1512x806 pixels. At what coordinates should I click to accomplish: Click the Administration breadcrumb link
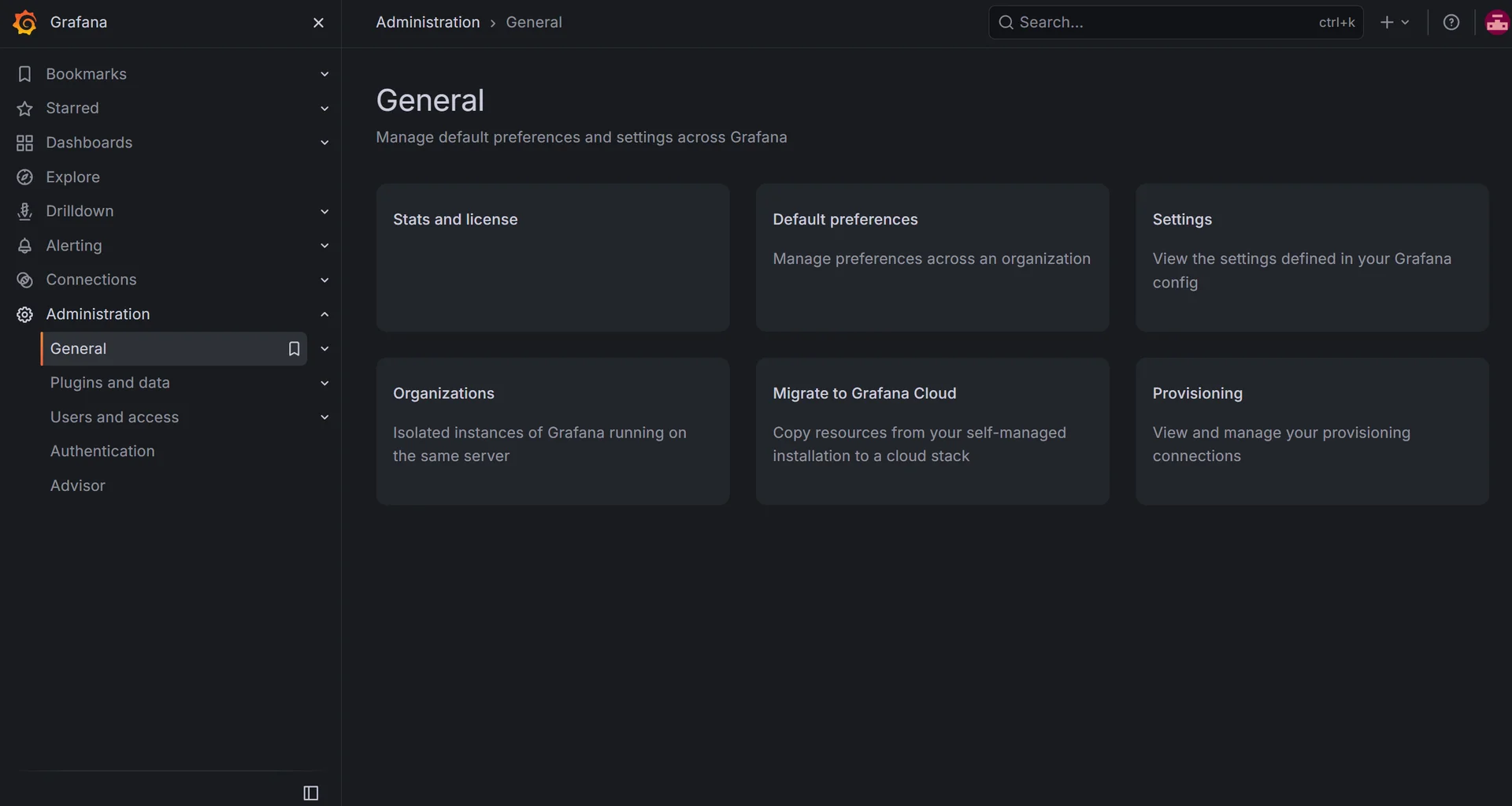[x=428, y=22]
